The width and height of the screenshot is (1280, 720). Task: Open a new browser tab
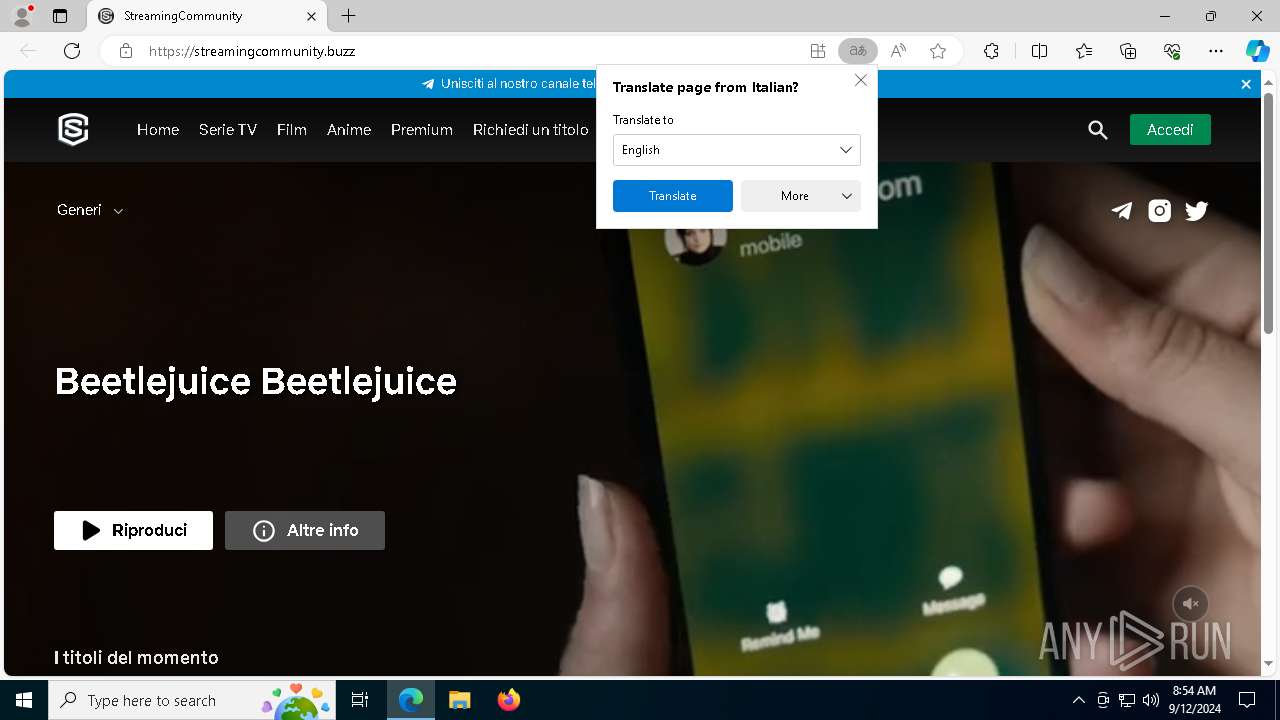(348, 16)
